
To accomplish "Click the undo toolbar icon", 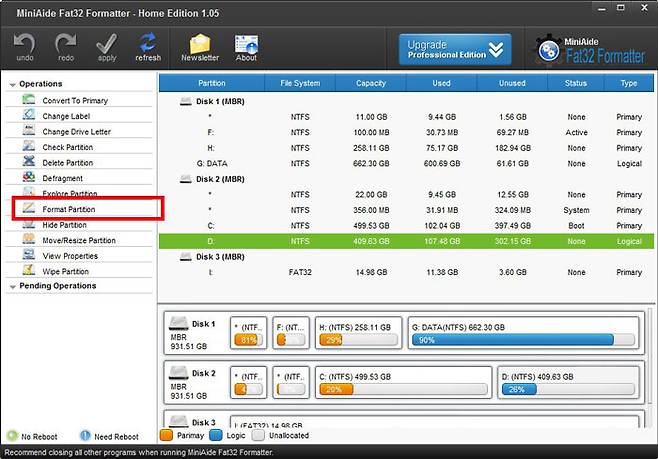I will [x=24, y=46].
